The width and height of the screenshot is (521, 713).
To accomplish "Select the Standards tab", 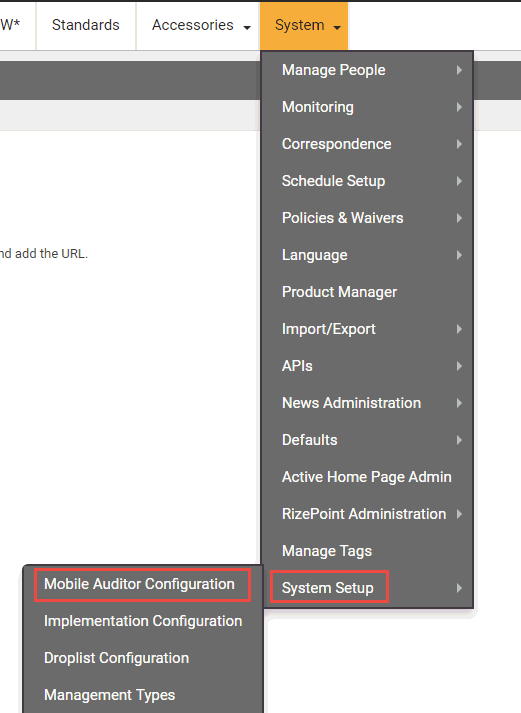I will pos(85,25).
